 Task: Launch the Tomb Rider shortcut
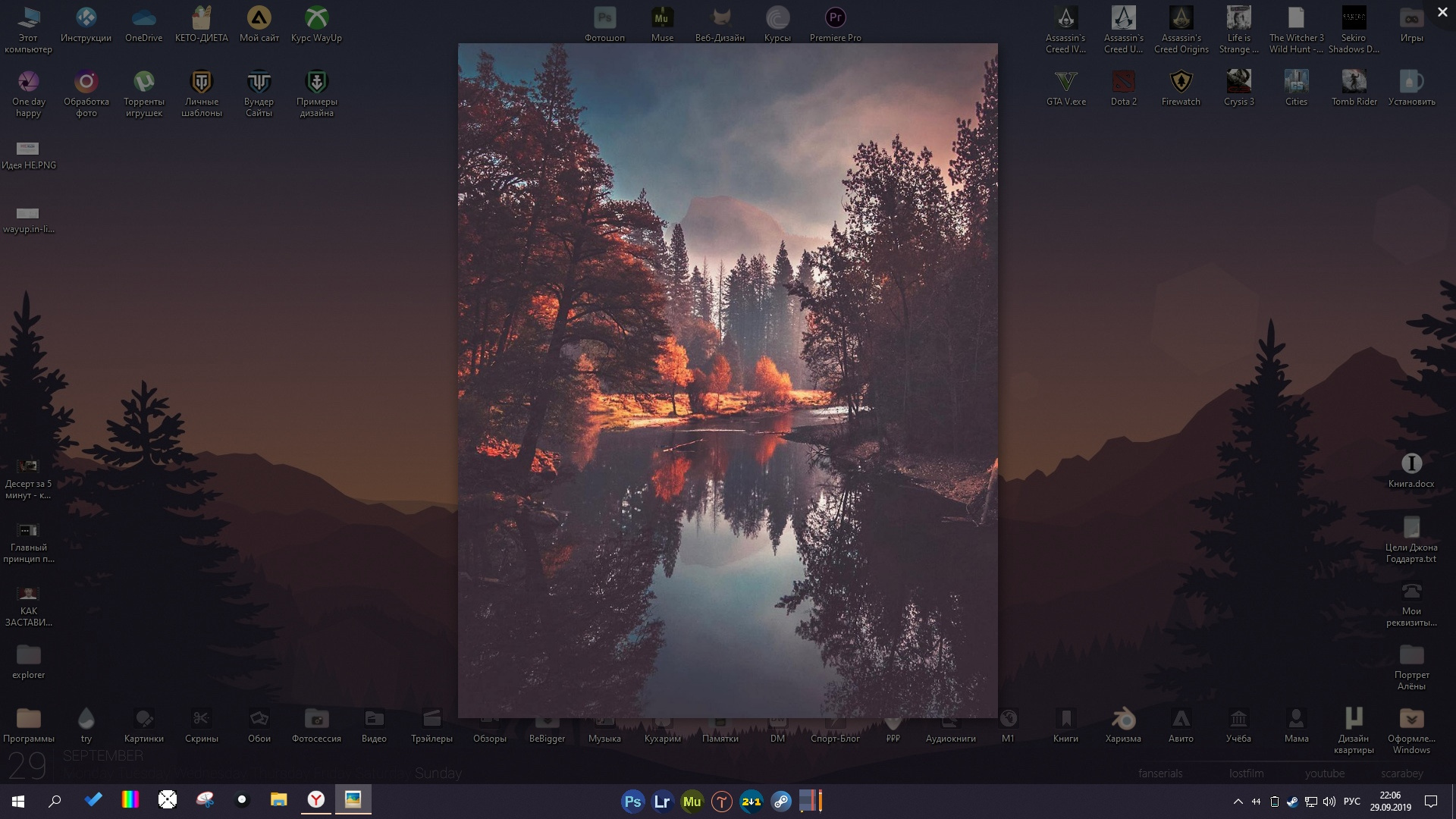tap(1354, 87)
